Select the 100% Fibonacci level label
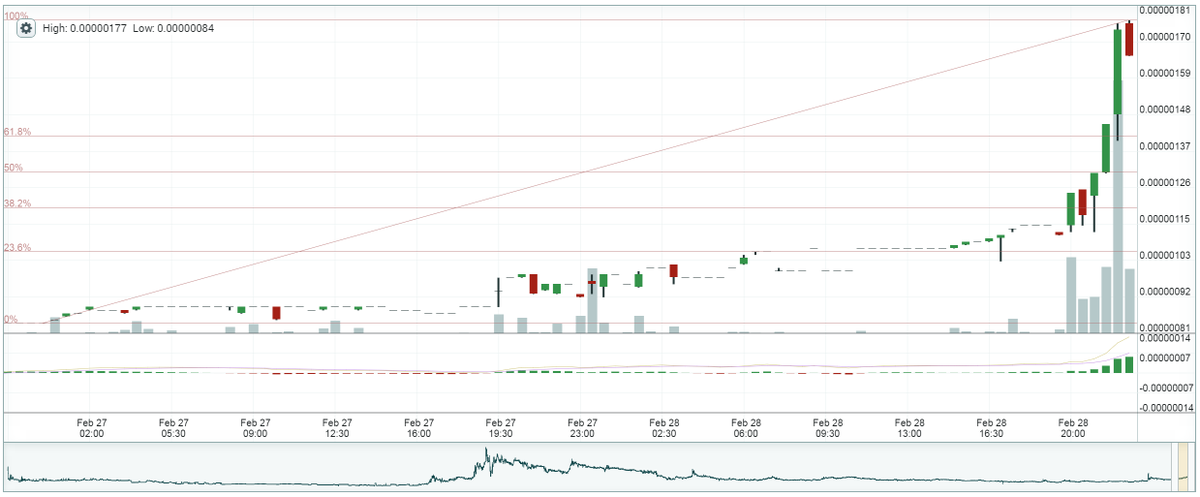Screen dimensions: 1200x497 click(x=15, y=16)
